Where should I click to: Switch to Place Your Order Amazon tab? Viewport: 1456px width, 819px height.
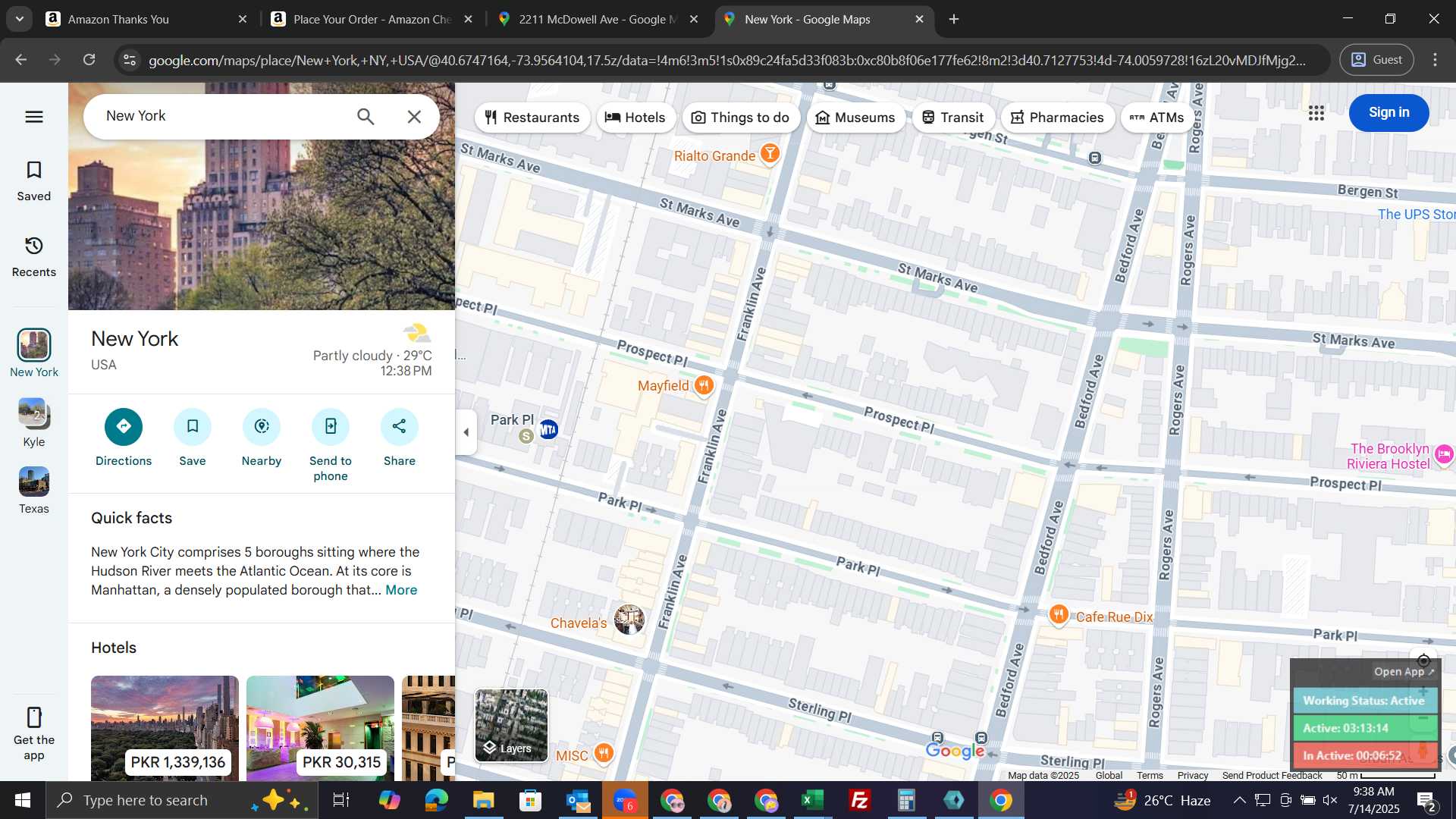click(372, 20)
